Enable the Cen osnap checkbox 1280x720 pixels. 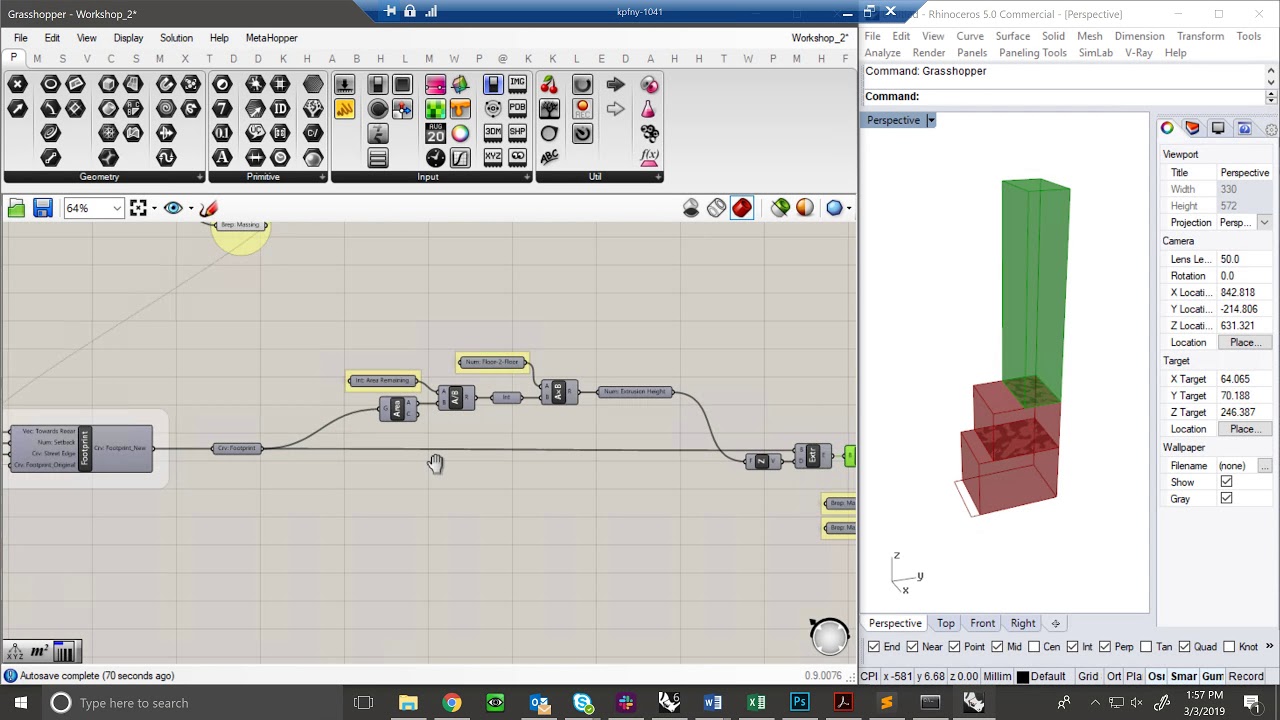1033,647
